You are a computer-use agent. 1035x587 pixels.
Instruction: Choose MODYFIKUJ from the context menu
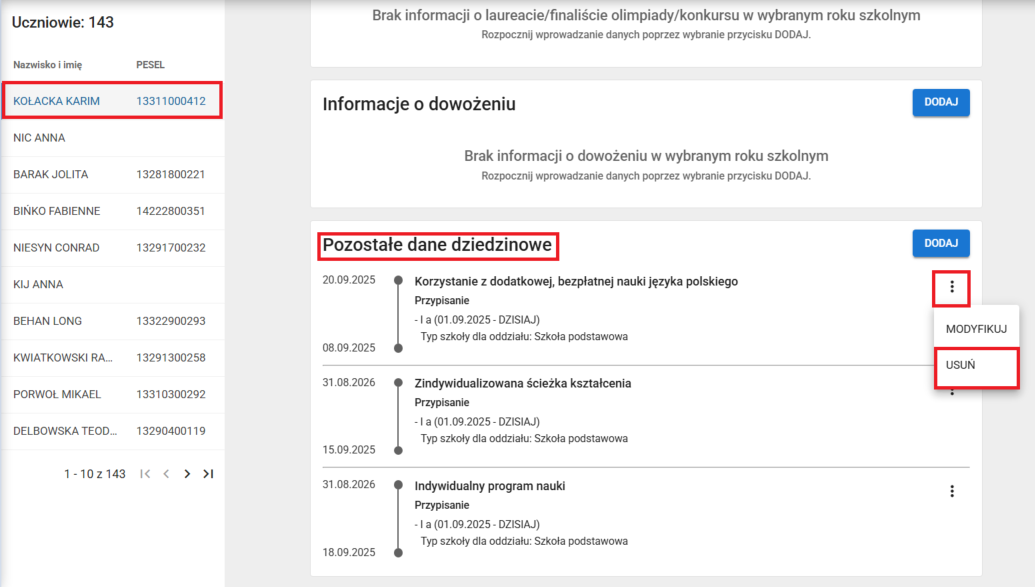[x=975, y=328]
